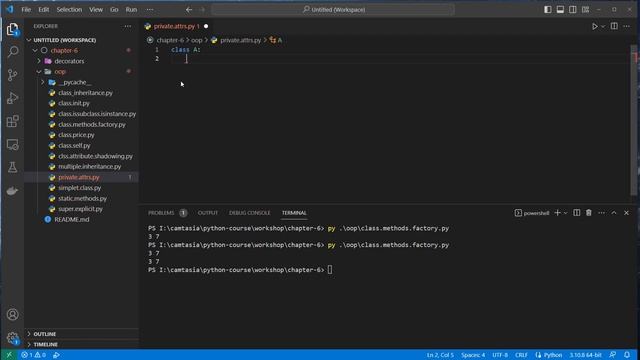Select Python 3.10.8 64-bit interpreter
640x360 pixels.
[585, 355]
